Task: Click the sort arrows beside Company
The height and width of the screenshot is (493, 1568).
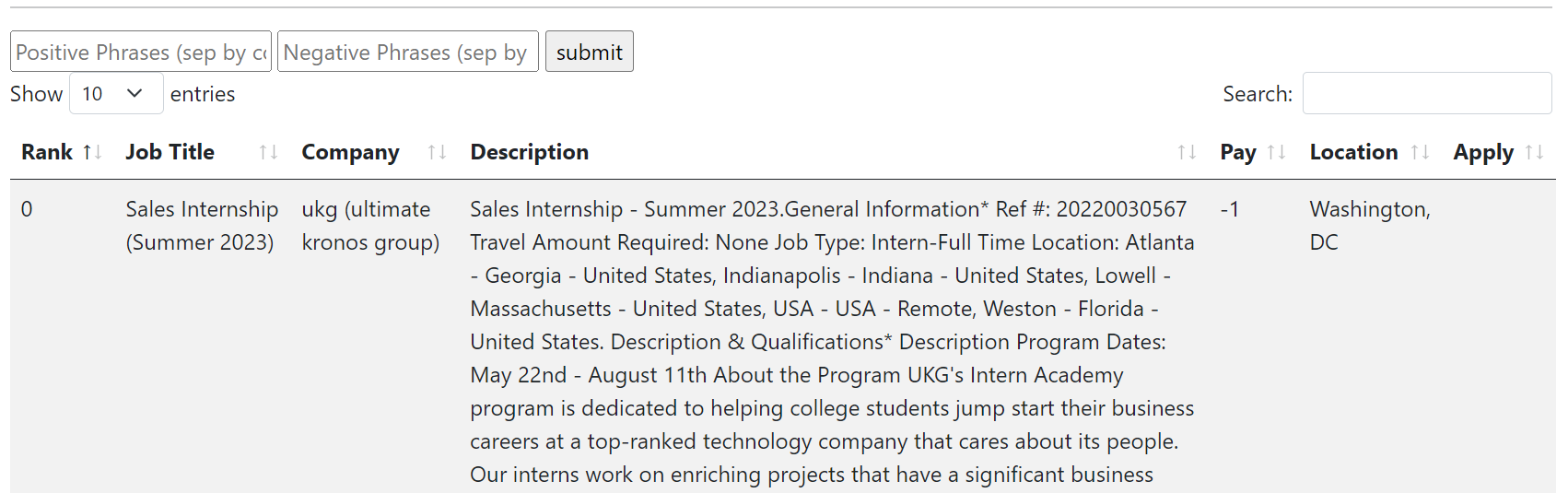Action: 437,152
